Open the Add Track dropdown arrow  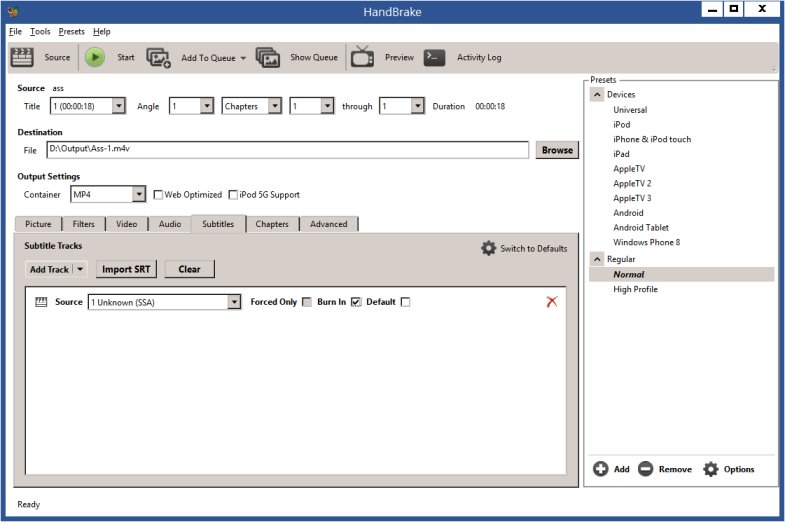(80, 269)
